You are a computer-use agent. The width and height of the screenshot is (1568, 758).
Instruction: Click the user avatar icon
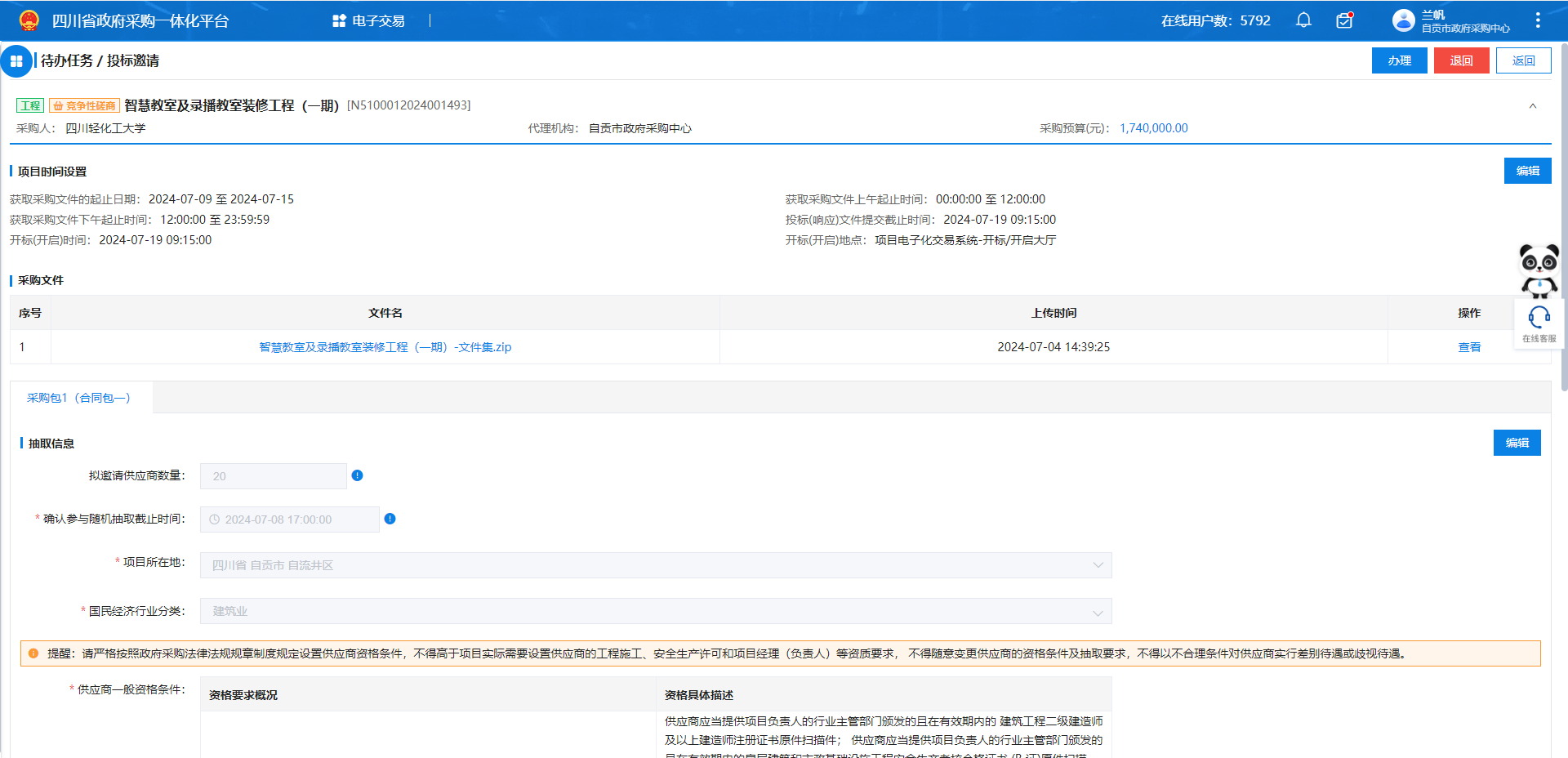coord(1403,20)
